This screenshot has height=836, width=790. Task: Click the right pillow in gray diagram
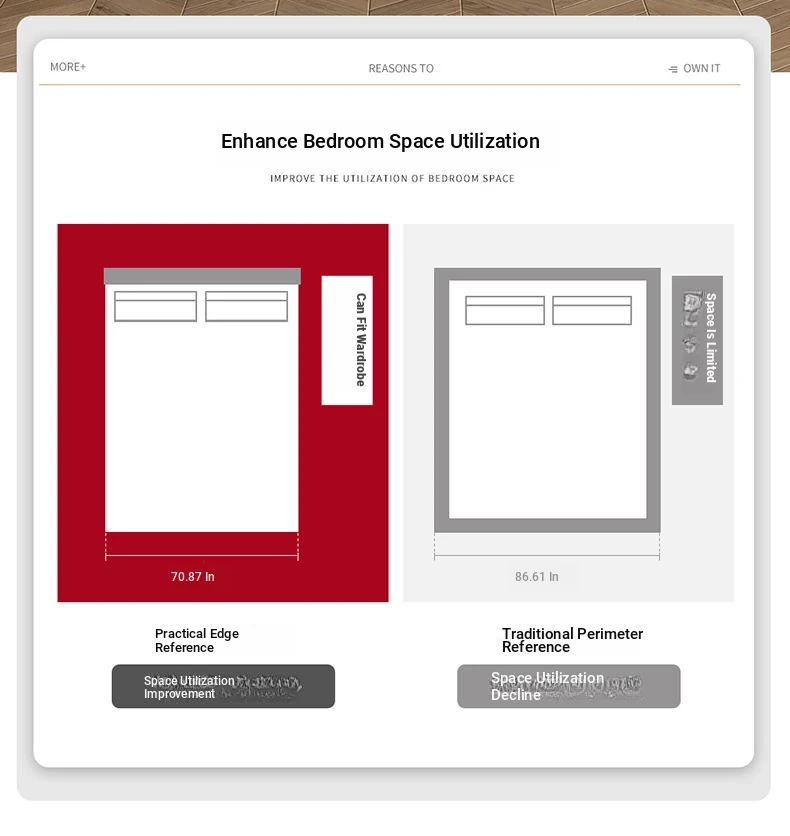[592, 310]
